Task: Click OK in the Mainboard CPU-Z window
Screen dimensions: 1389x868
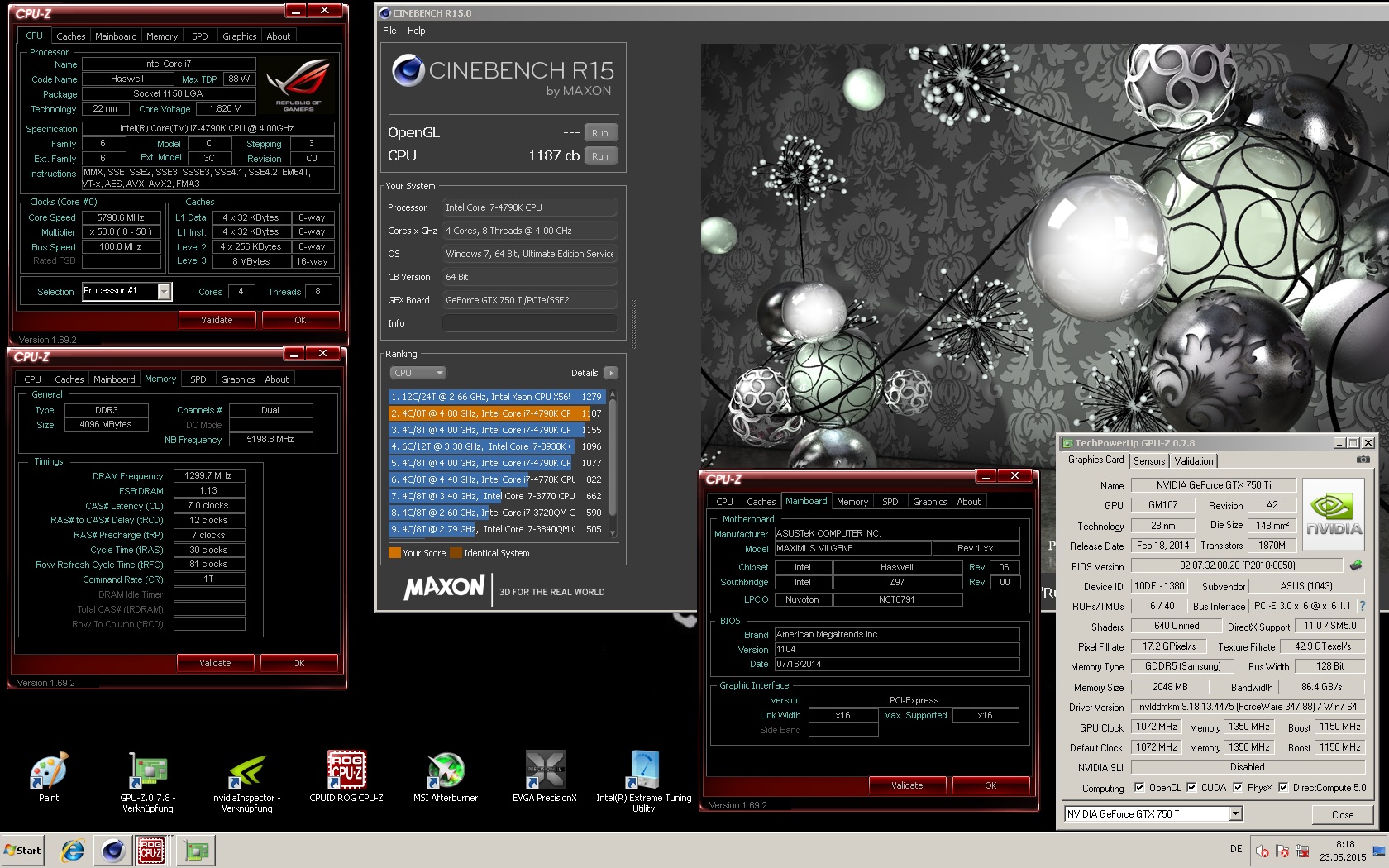Action: [990, 785]
